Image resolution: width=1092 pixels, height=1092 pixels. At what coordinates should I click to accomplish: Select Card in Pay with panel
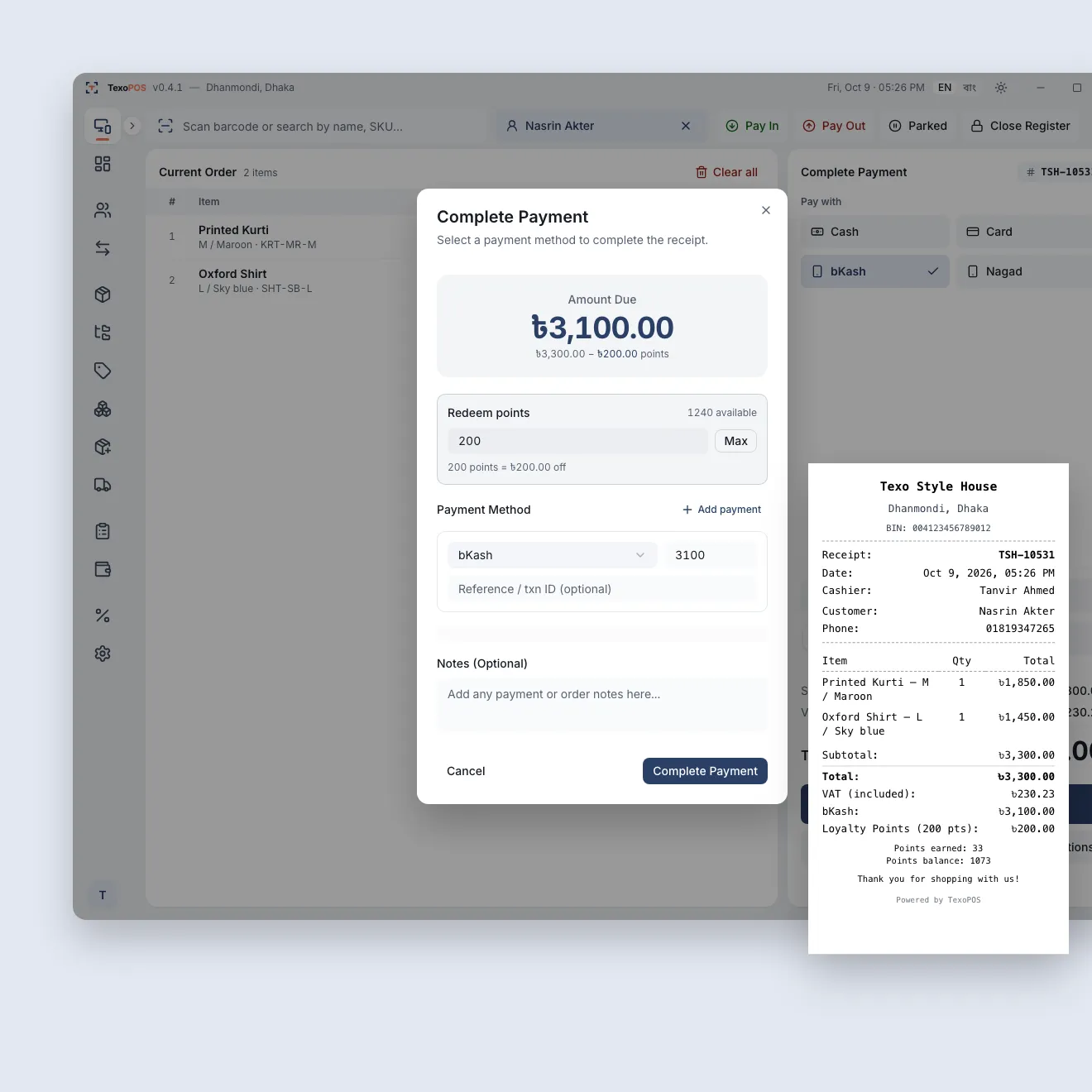click(x=1024, y=232)
